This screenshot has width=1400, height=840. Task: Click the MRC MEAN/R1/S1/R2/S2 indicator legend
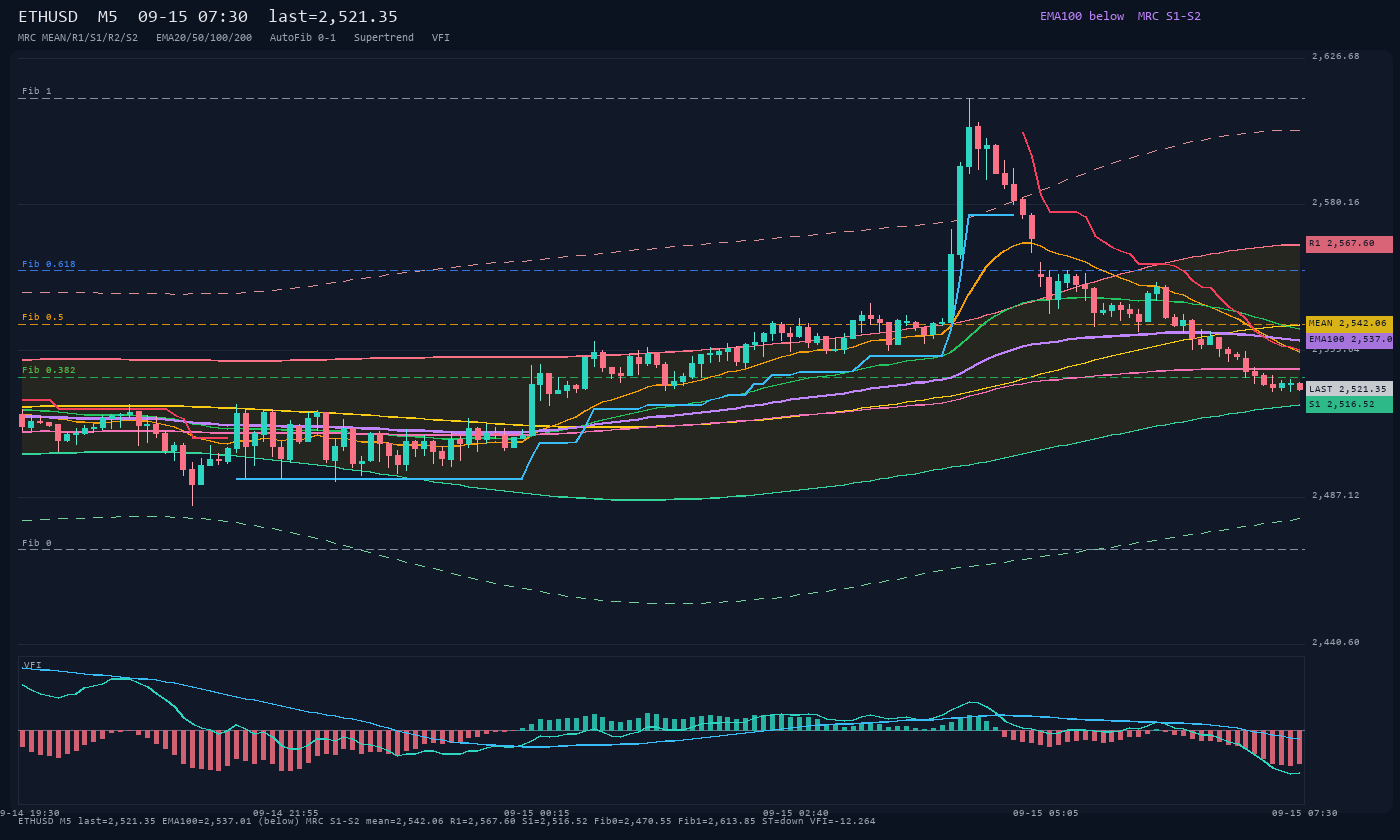click(x=78, y=38)
